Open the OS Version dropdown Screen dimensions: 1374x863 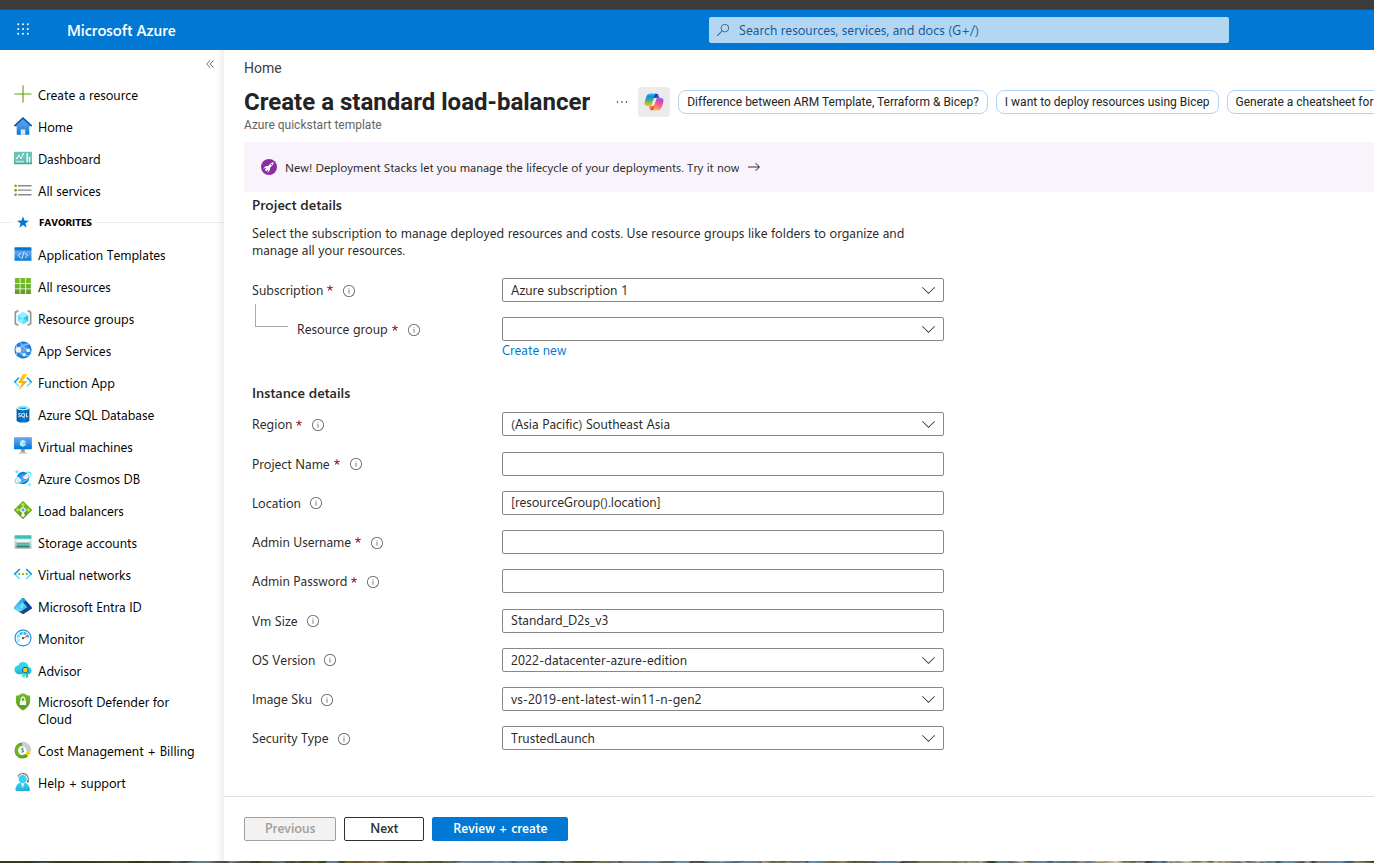(x=723, y=660)
